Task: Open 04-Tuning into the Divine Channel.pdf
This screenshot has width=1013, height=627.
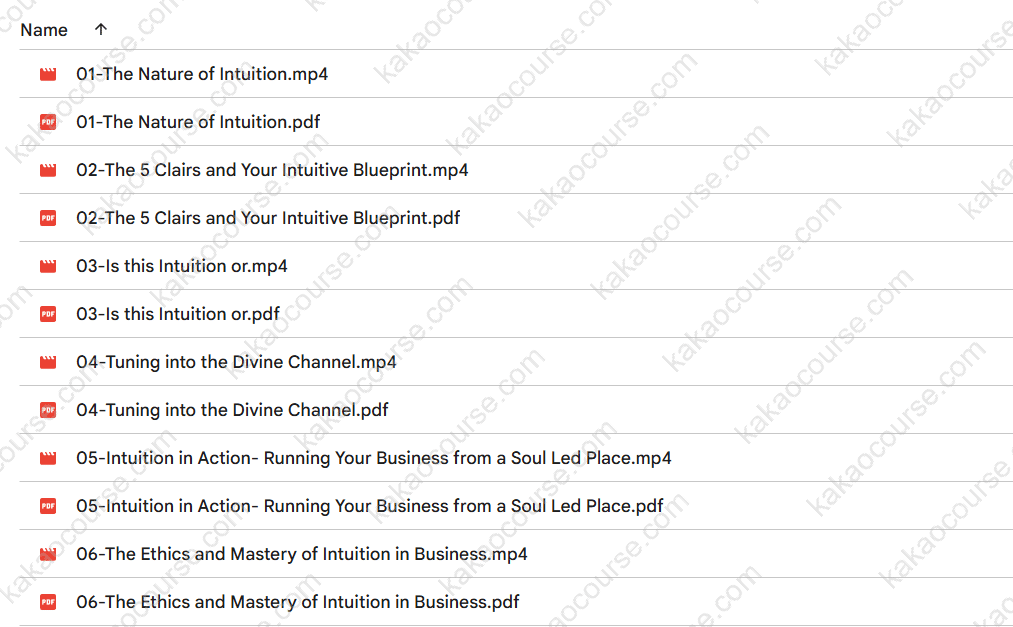Action: pyautogui.click(x=232, y=410)
